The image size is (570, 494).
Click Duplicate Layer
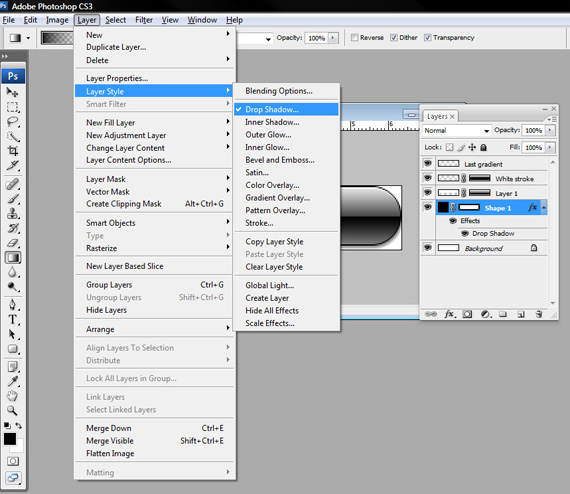pos(155,47)
